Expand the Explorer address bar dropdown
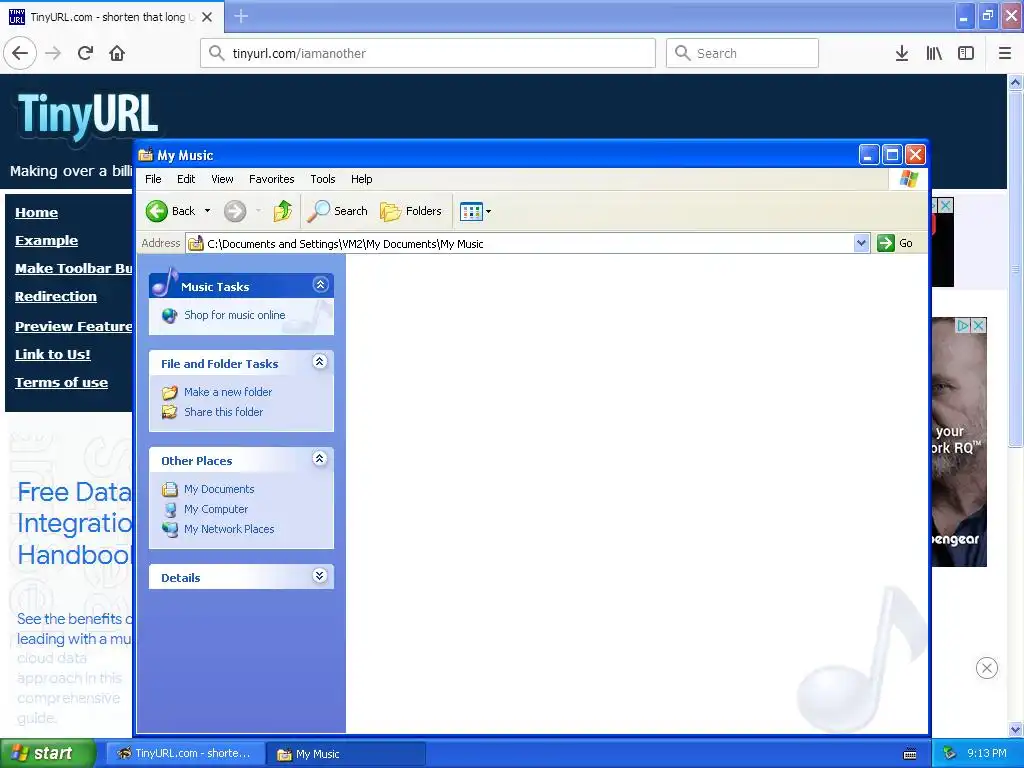 (861, 244)
